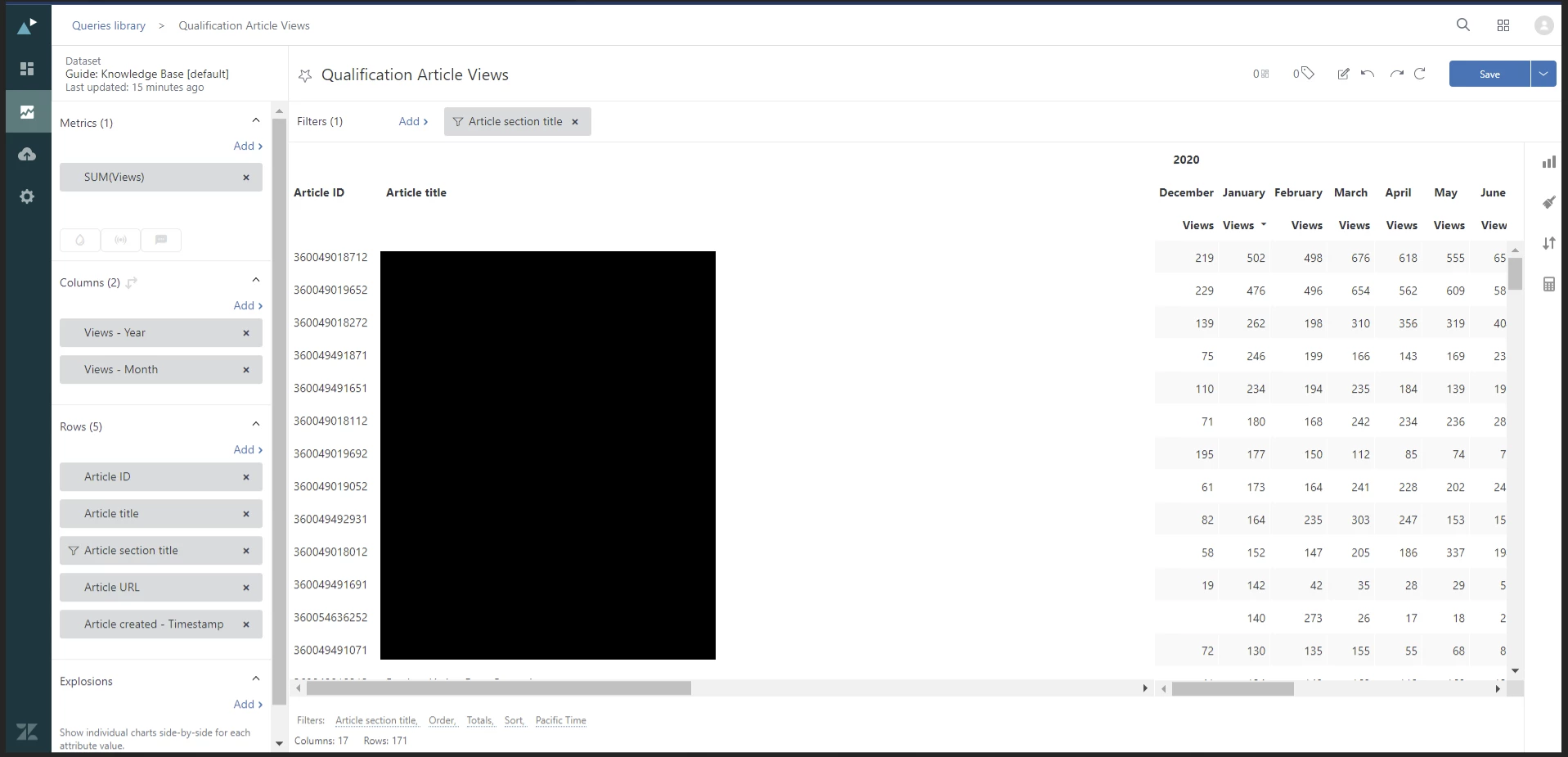Image resolution: width=1568 pixels, height=757 pixels.
Task: Swap columns and rows icon
Action: pos(132,282)
